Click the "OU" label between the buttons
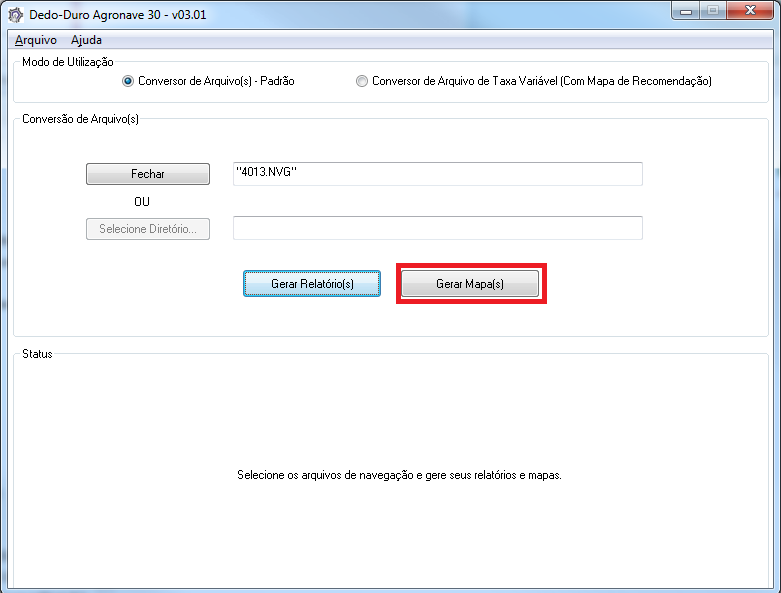This screenshot has width=781, height=593. [142, 202]
